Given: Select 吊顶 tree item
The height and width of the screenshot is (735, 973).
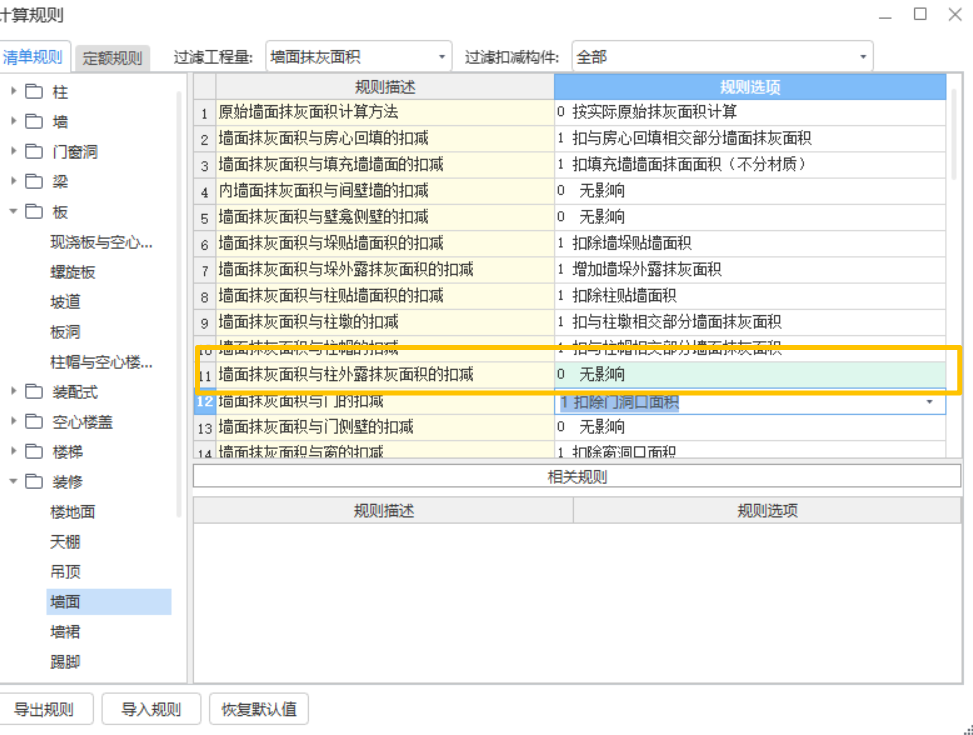Looking at the screenshot, I should [x=65, y=571].
